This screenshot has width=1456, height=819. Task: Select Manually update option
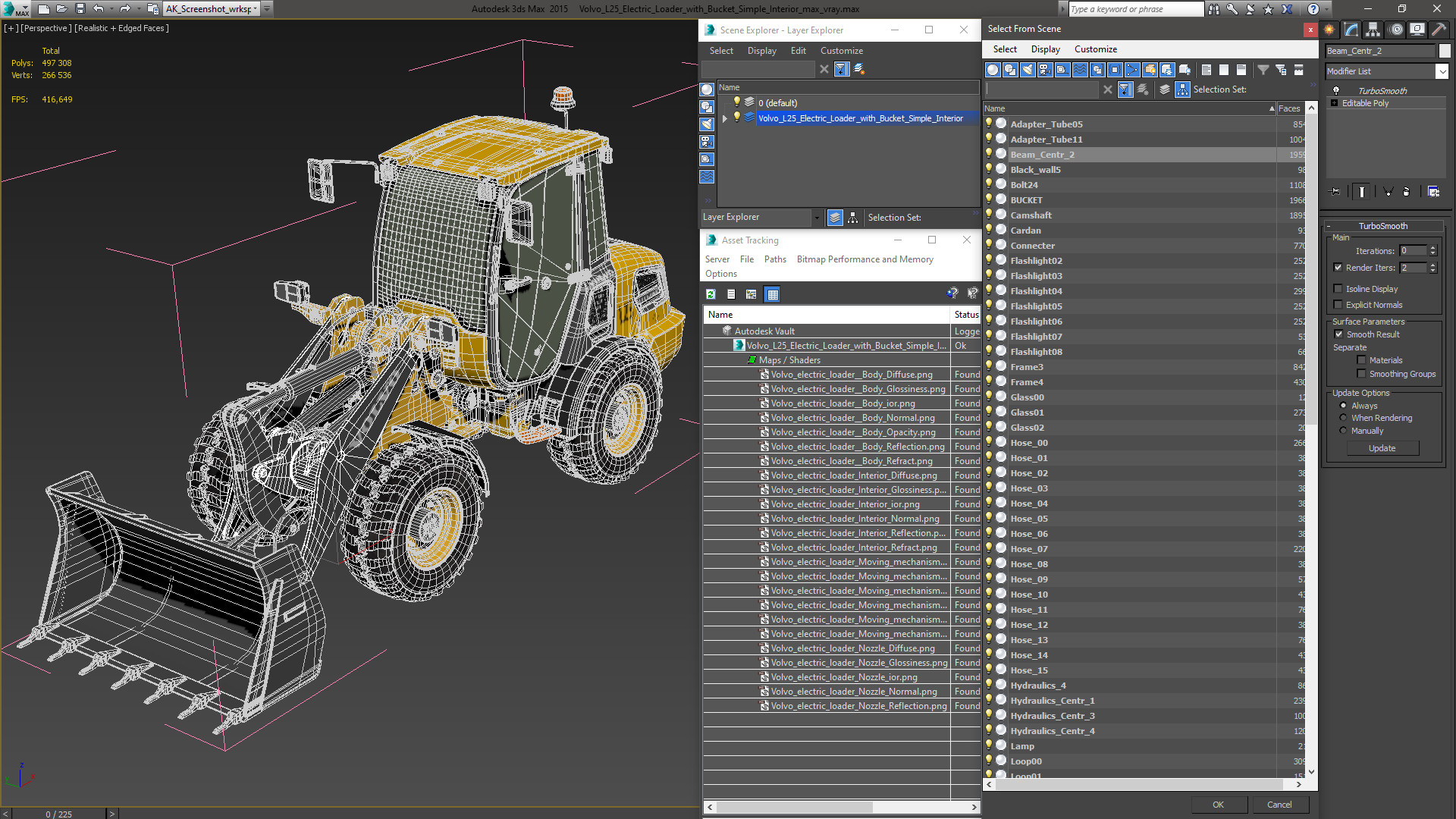coord(1343,431)
